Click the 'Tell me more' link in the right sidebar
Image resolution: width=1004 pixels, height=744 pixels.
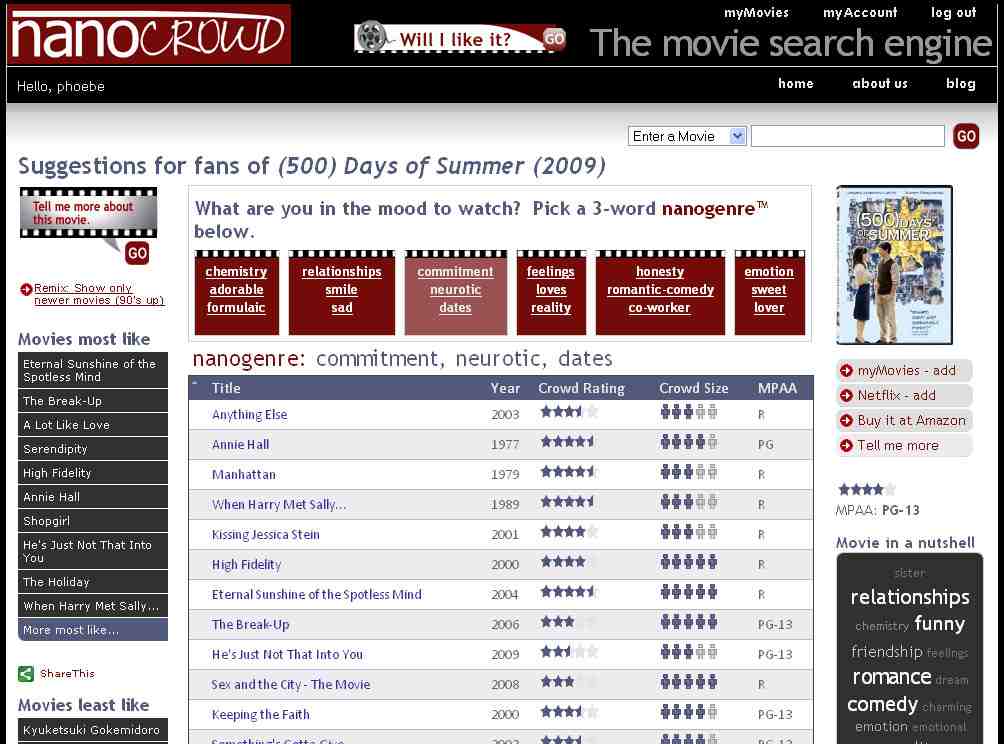[898, 446]
